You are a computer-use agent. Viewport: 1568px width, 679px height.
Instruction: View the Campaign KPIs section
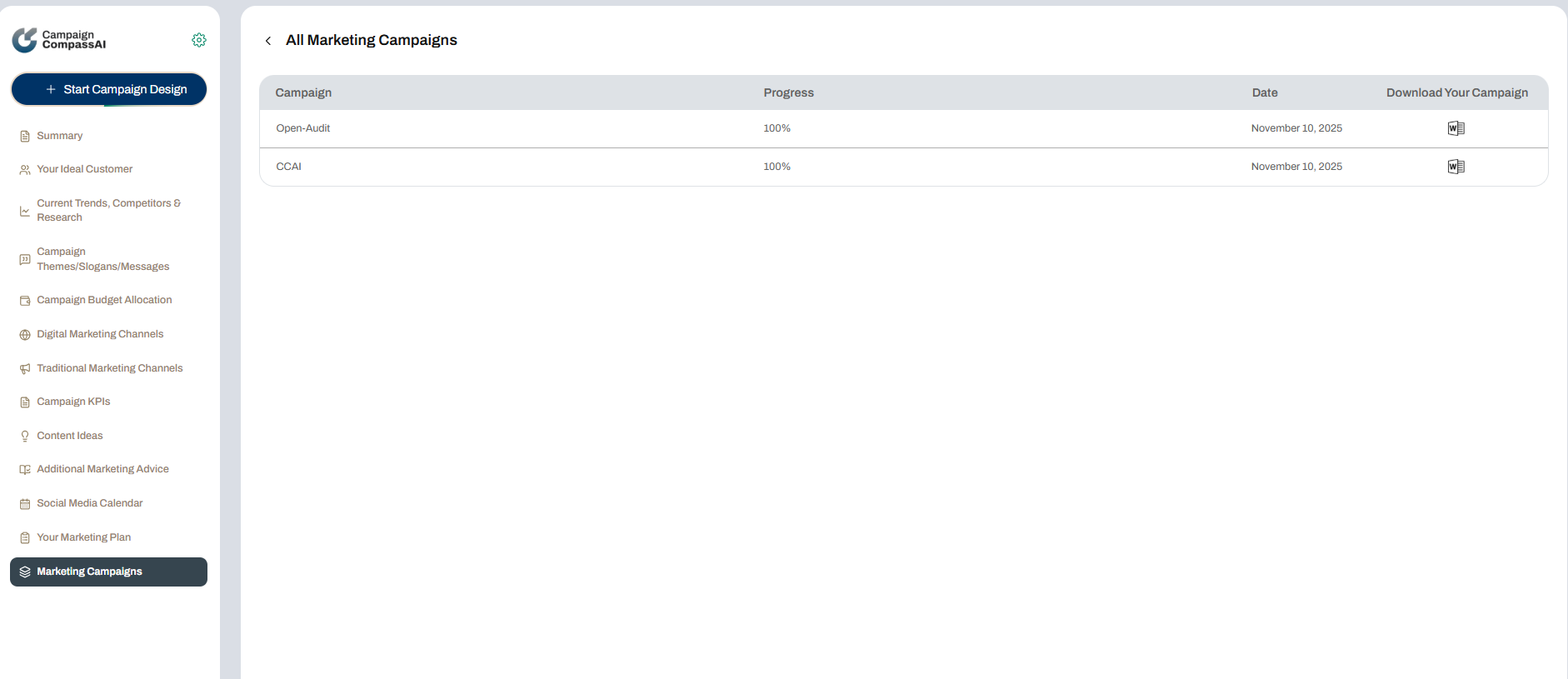(x=73, y=402)
